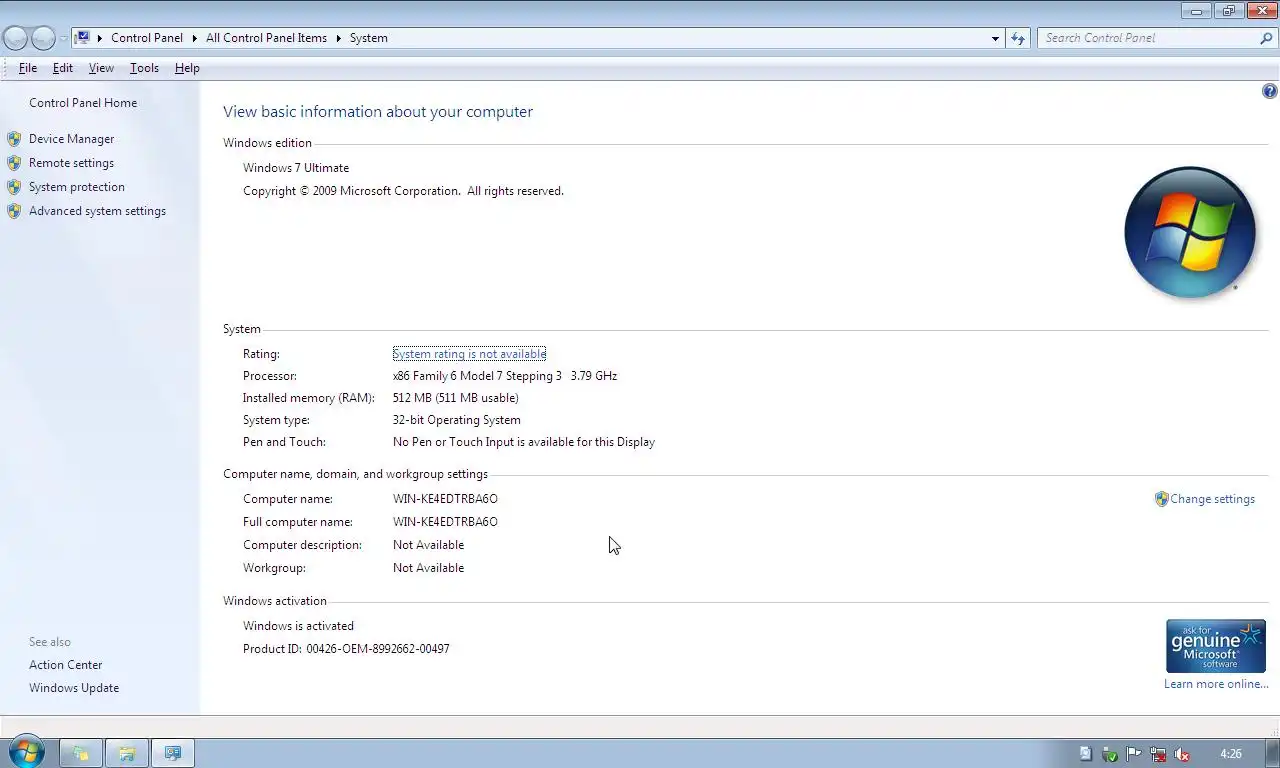
Task: Click the address bar location icon
Action: click(x=83, y=38)
